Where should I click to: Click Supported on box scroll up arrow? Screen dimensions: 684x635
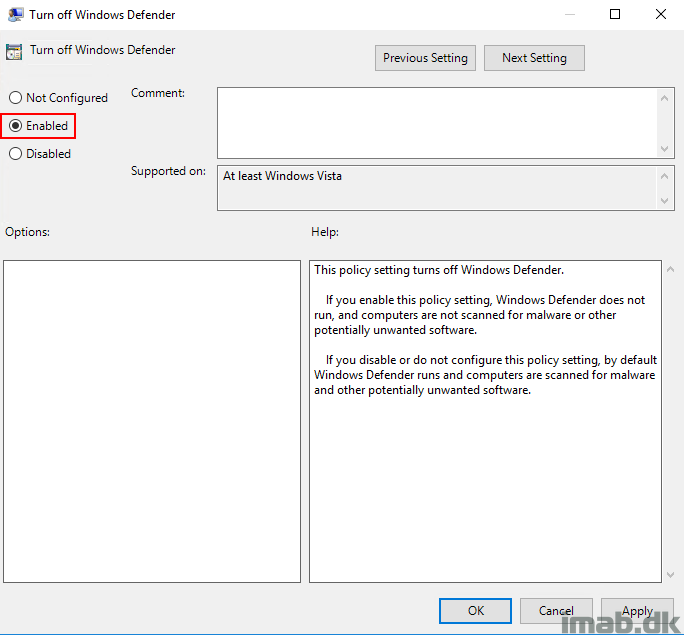[x=664, y=176]
